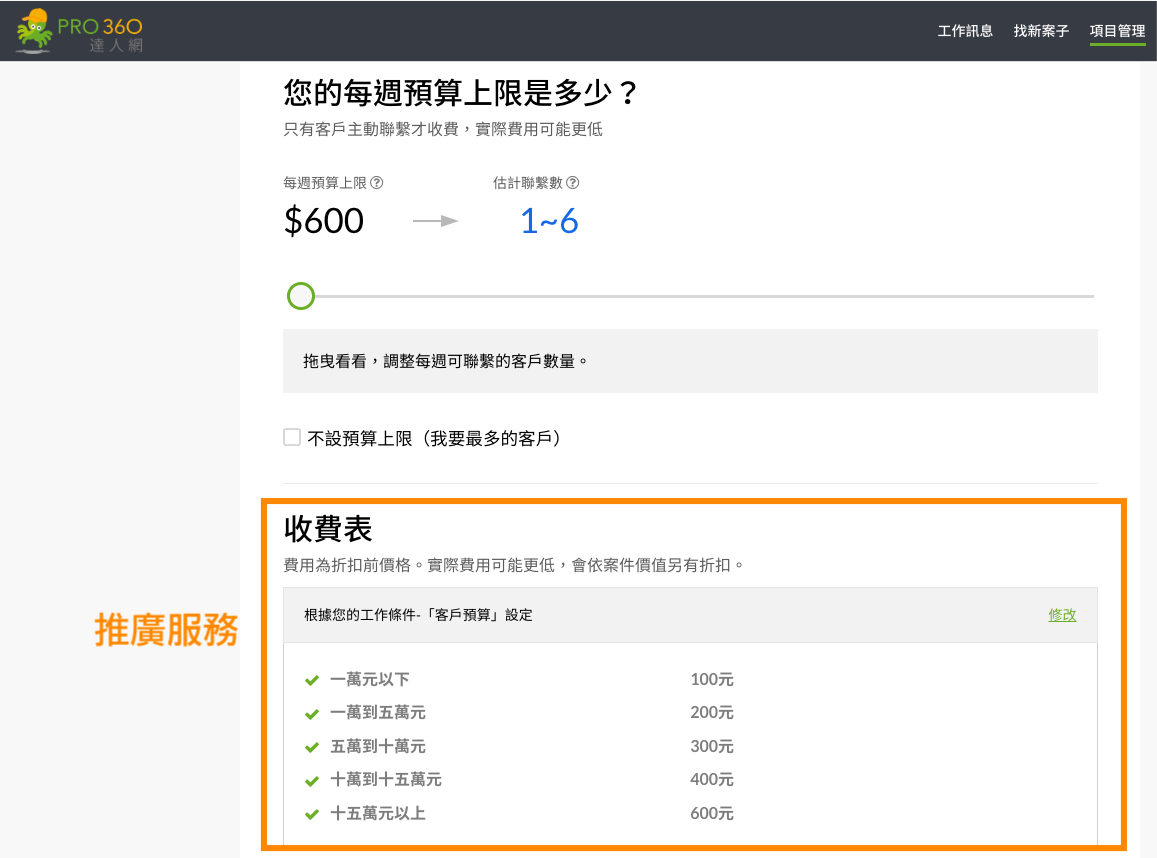Click help icon next to 每週預算上限
This screenshot has height=858, width=1157.
[377, 183]
